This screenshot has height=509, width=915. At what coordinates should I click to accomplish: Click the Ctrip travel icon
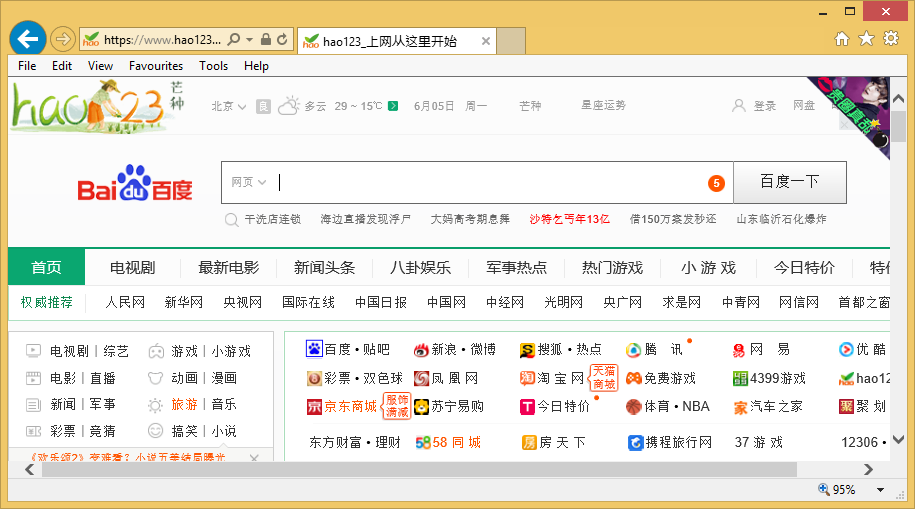tap(635, 442)
